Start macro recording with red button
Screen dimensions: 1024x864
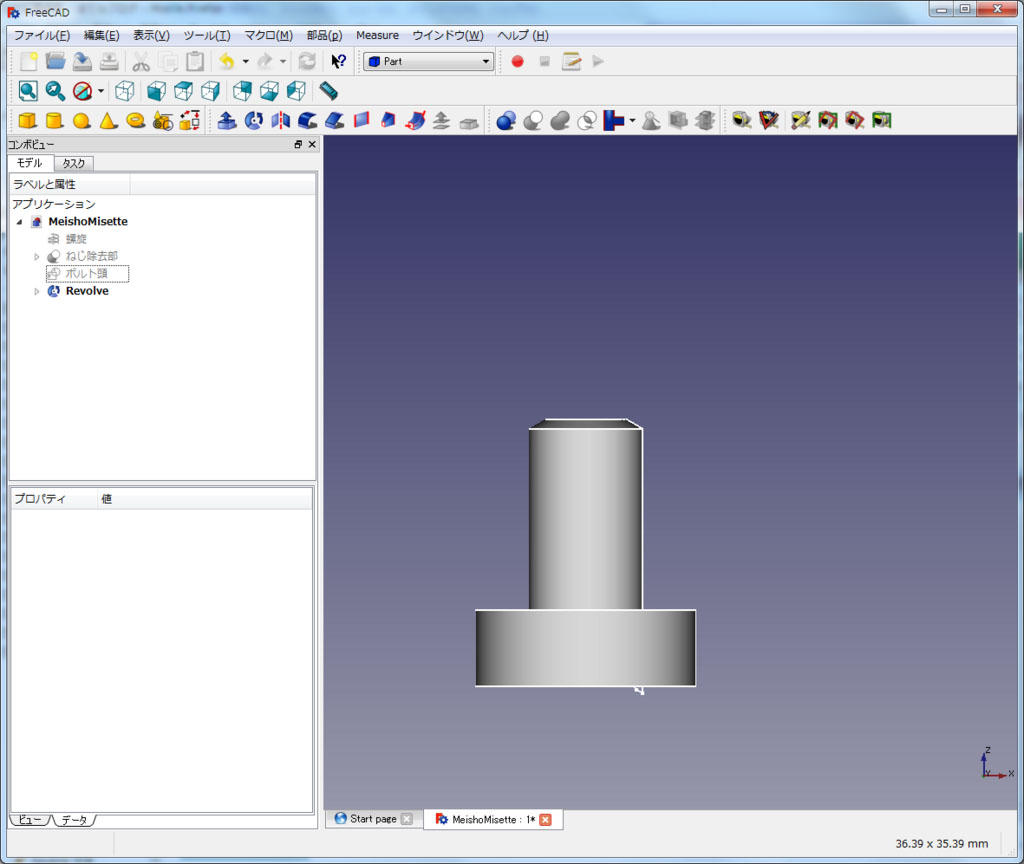[x=517, y=61]
